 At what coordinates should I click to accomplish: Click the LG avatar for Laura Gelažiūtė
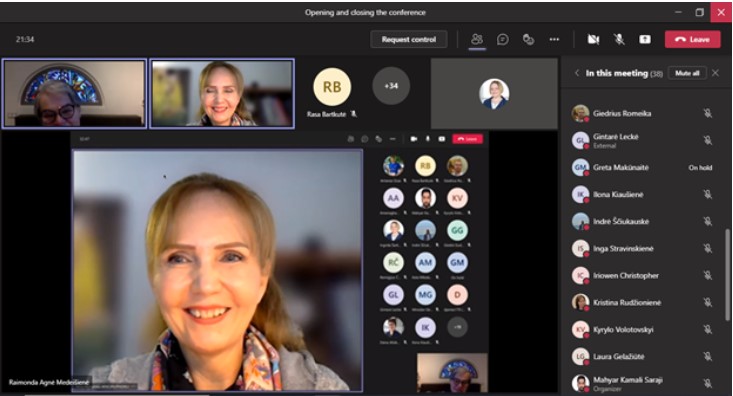pos(580,356)
